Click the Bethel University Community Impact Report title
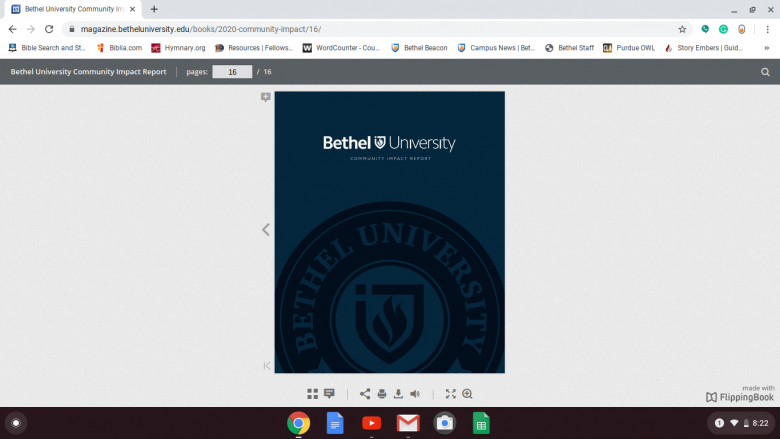This screenshot has height=439, width=780. 89,72
